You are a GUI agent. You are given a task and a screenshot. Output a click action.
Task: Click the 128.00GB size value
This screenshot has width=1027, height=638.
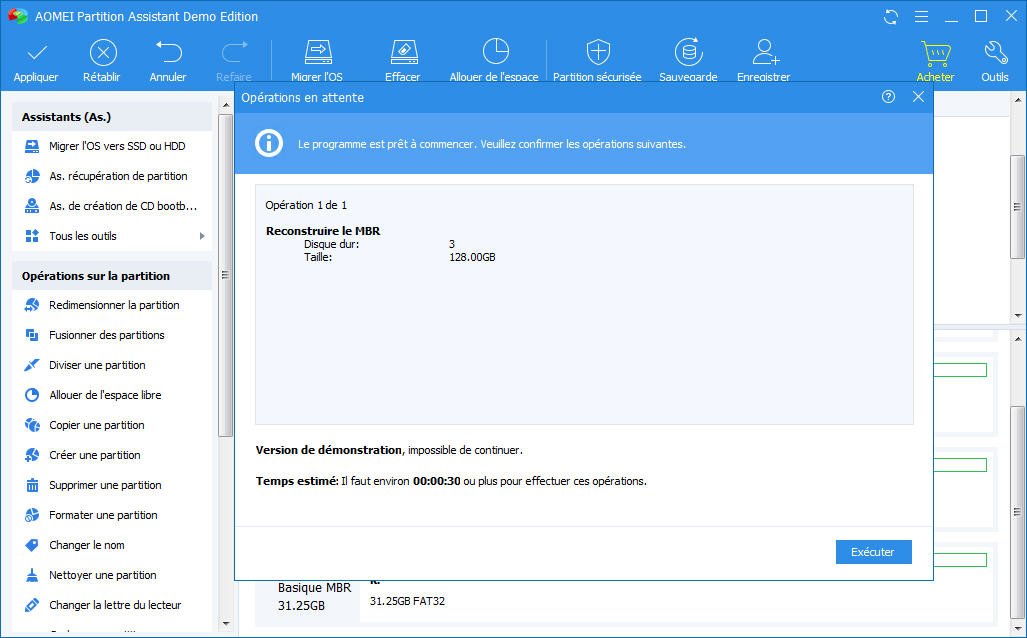click(x=472, y=257)
